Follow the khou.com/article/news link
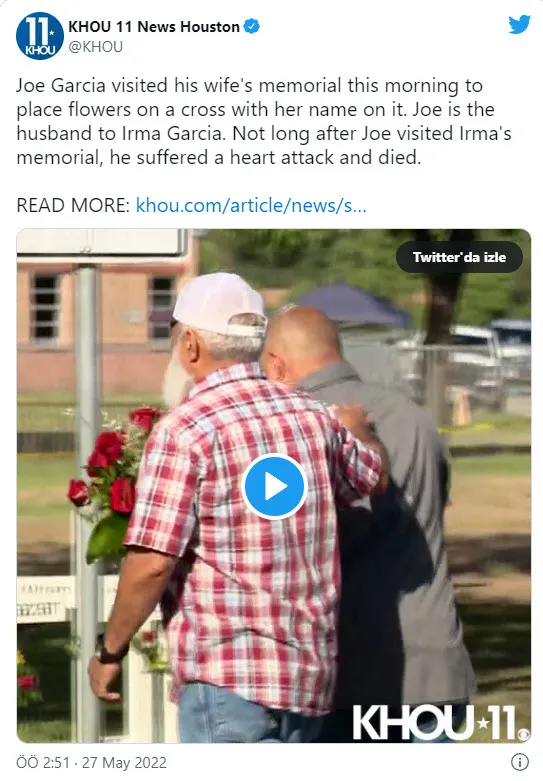Image resolution: width=543 pixels, height=781 pixels. click(251, 205)
